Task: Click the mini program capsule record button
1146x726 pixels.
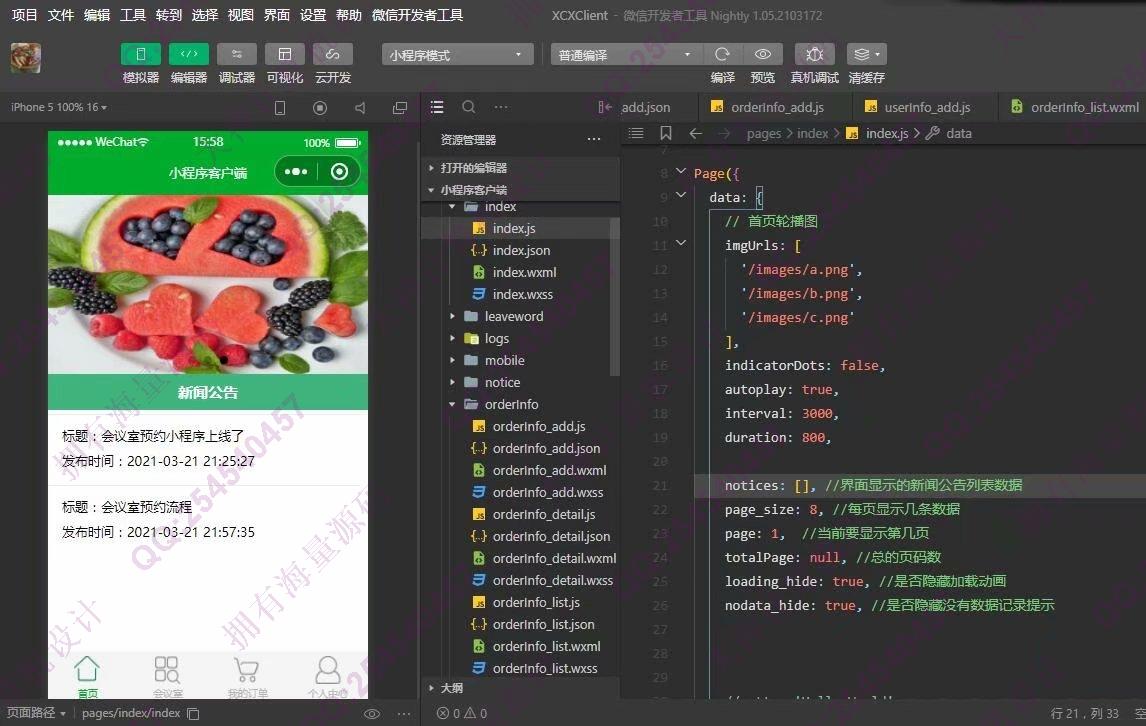Action: click(x=339, y=172)
